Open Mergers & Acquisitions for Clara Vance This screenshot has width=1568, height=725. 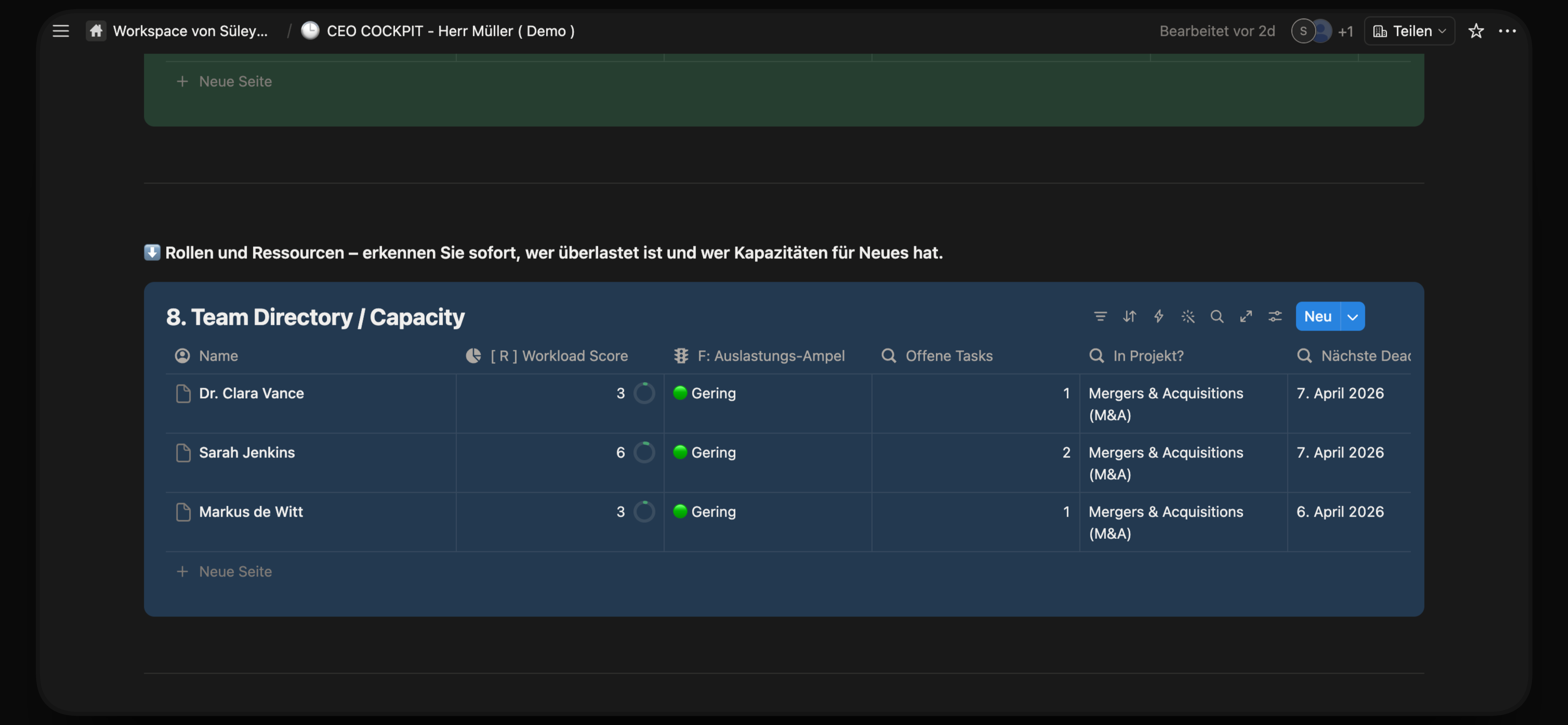tap(1166, 404)
